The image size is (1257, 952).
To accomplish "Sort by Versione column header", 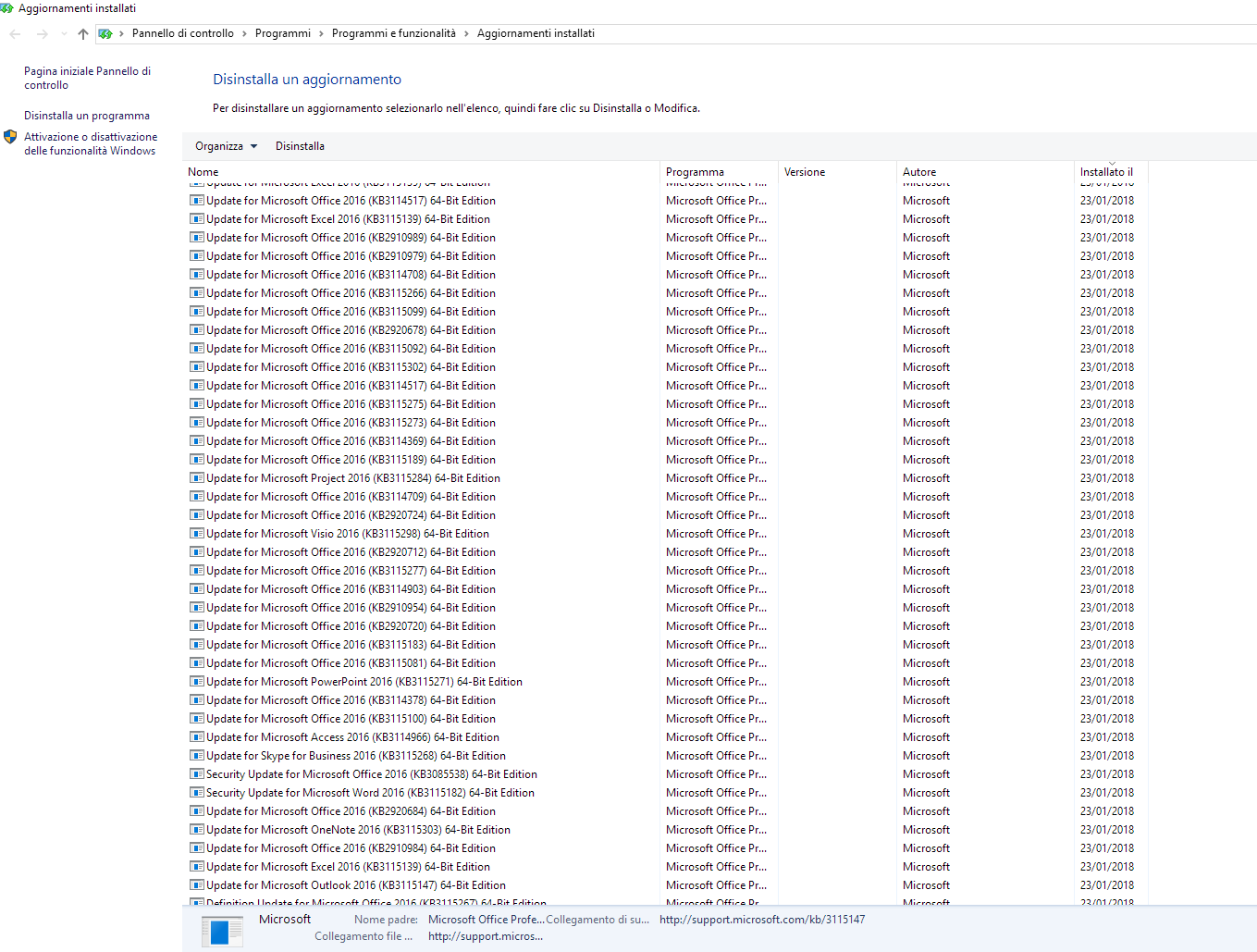I will click(837, 172).
